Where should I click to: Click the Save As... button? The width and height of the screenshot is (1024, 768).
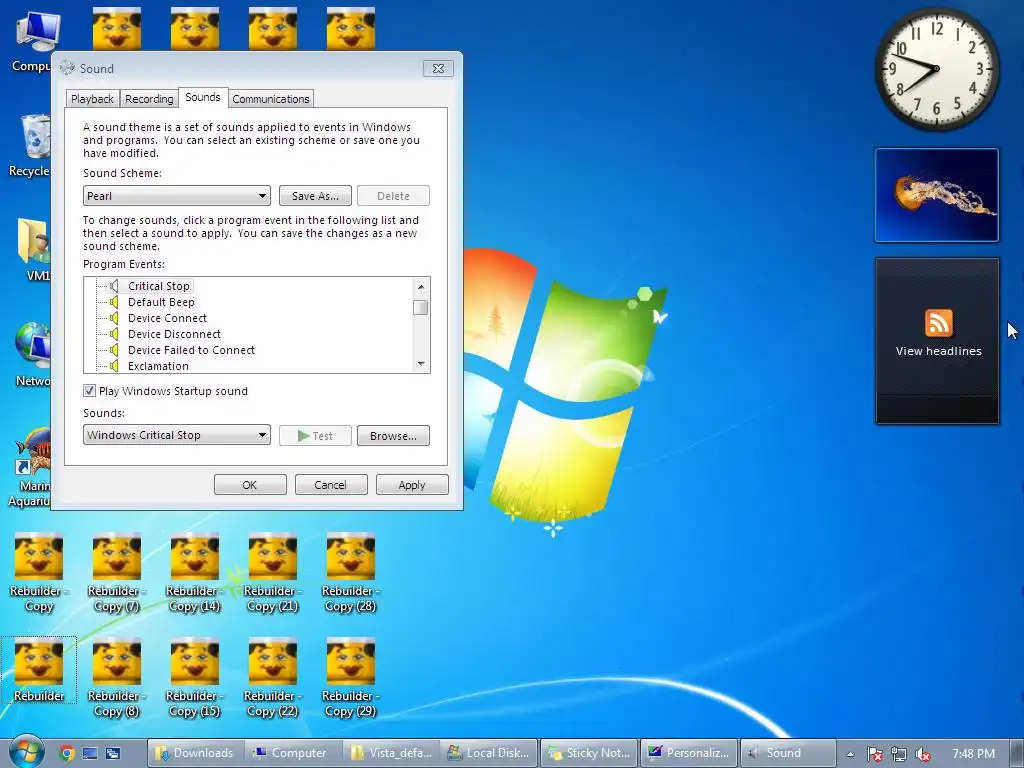(315, 196)
